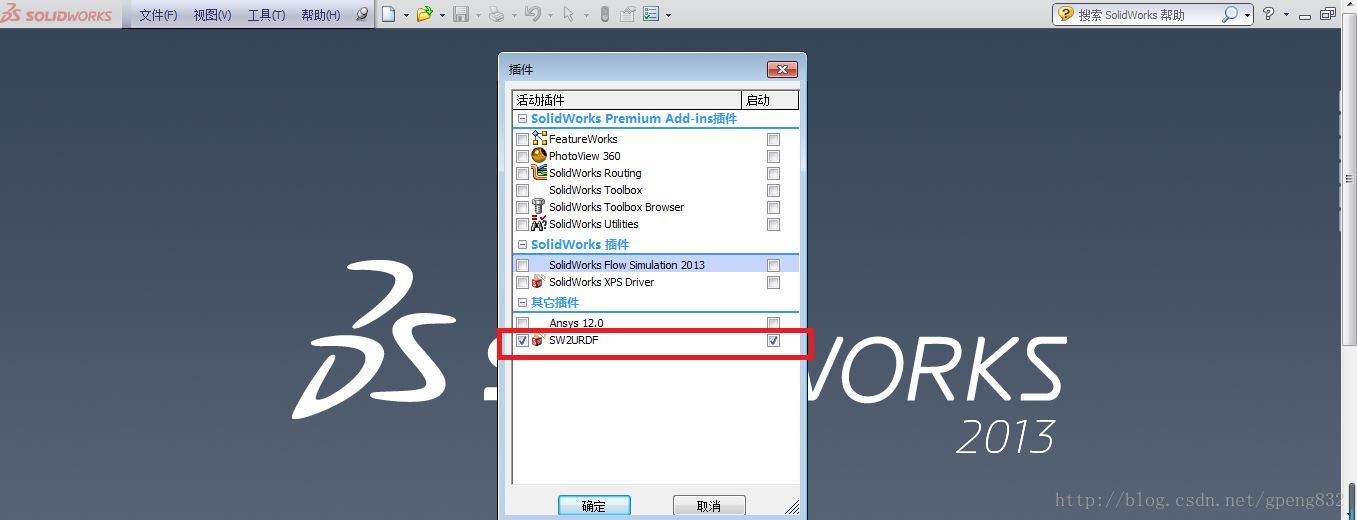1357x520 pixels.
Task: Click the question mark Help icon
Action: [1269, 14]
